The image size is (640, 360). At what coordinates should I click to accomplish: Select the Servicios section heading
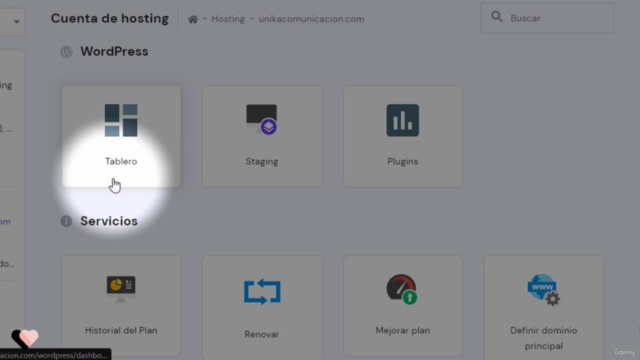click(109, 221)
